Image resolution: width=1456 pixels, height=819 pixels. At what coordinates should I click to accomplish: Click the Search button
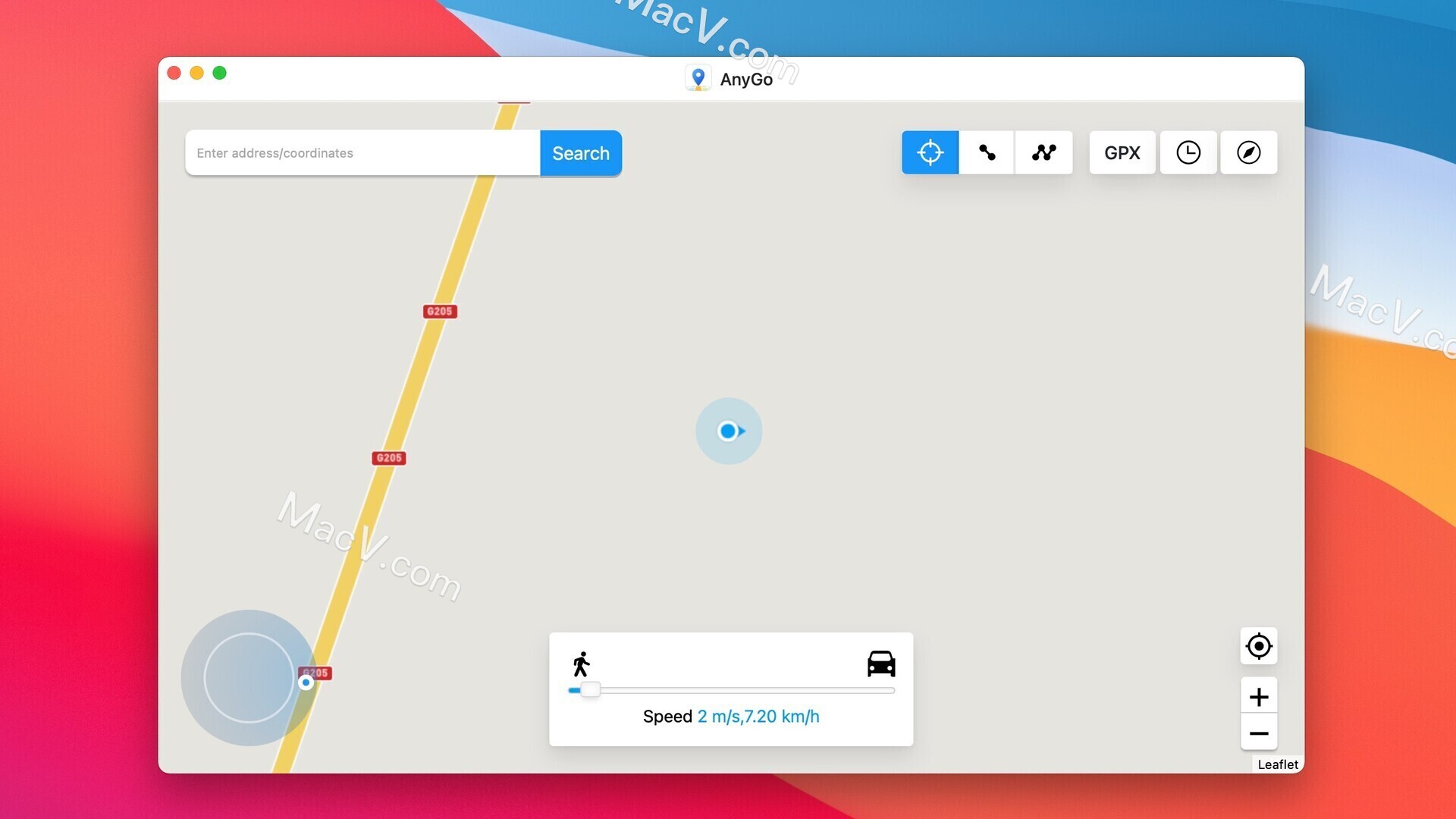coord(581,152)
